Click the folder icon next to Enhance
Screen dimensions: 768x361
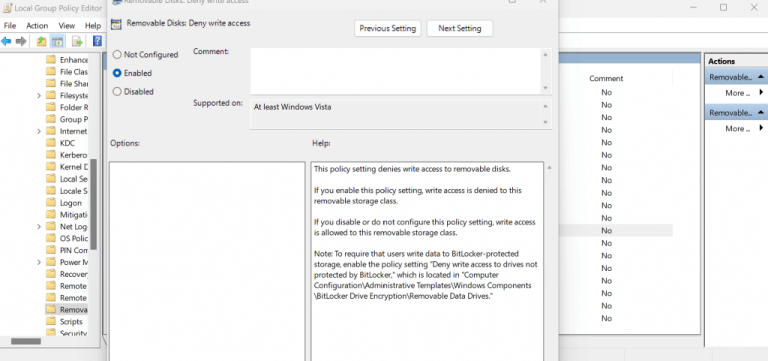(x=50, y=60)
